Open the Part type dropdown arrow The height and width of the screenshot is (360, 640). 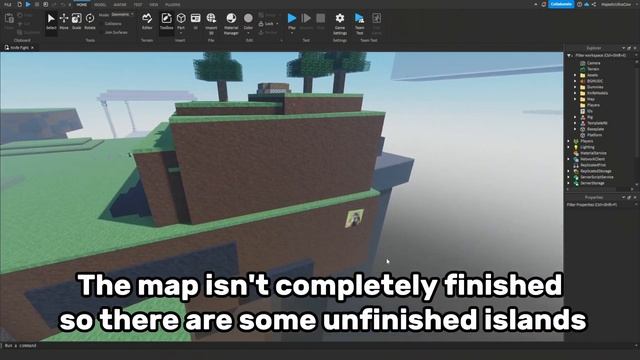181,33
